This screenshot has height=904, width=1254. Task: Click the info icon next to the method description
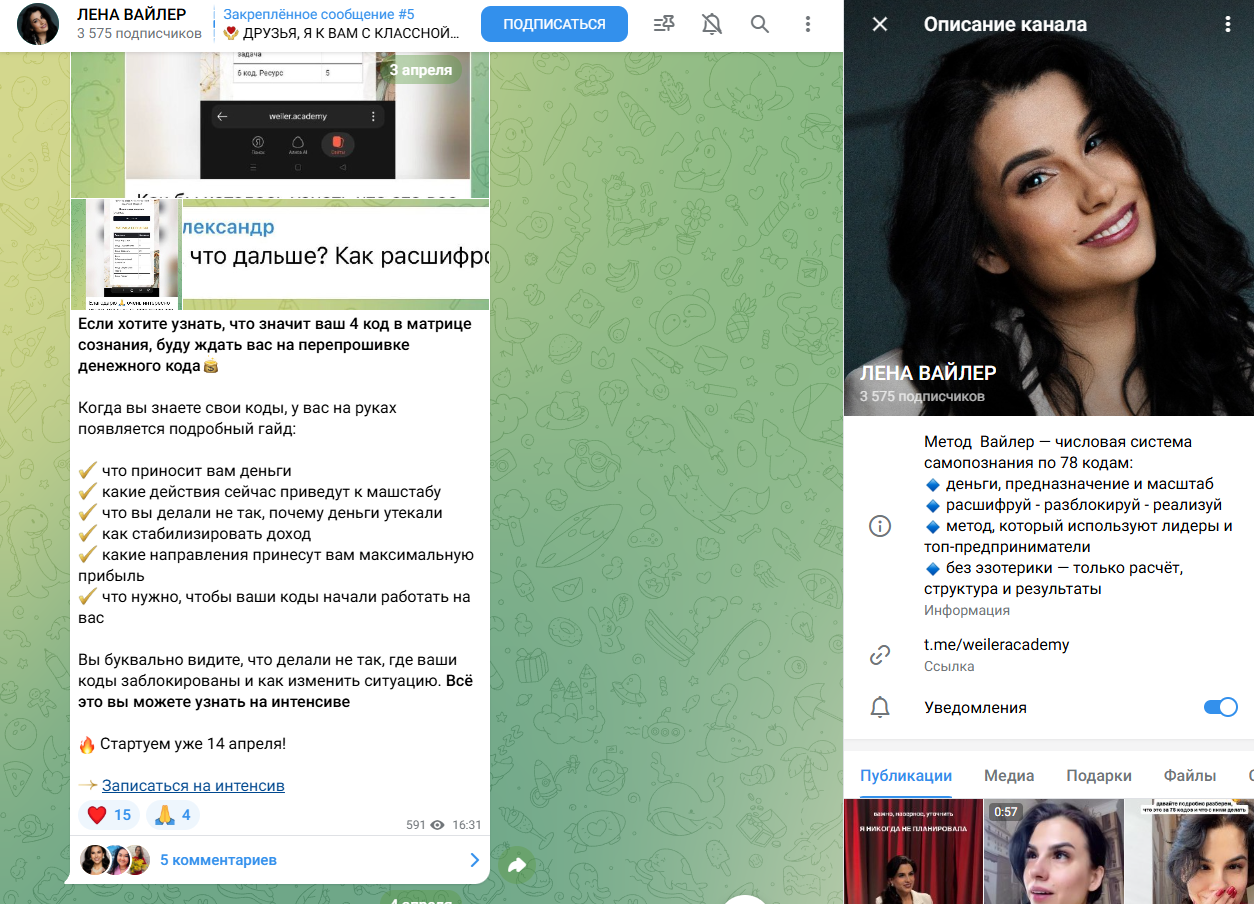881,525
